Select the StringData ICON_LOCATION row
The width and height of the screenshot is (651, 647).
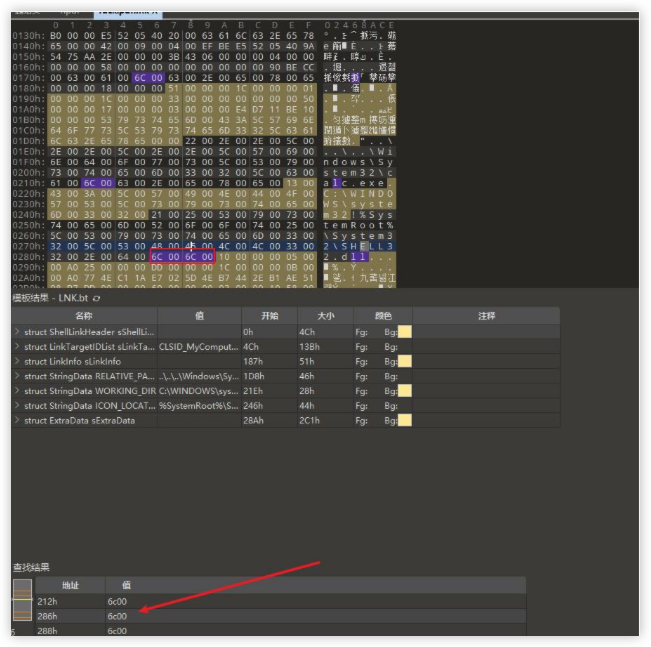(88, 406)
